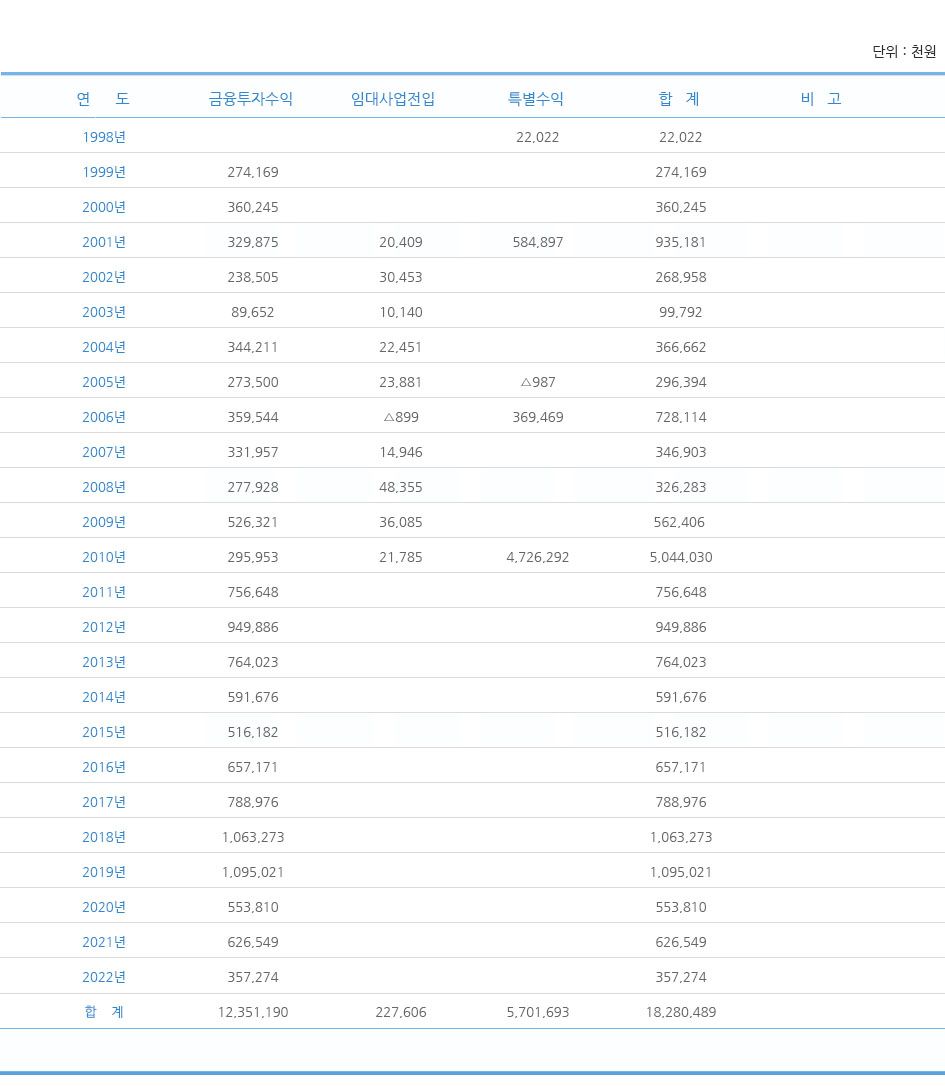Image resolution: width=945 pixels, height=1086 pixels.
Task: Click the 12,351,190 financial income total
Action: coord(253,1012)
